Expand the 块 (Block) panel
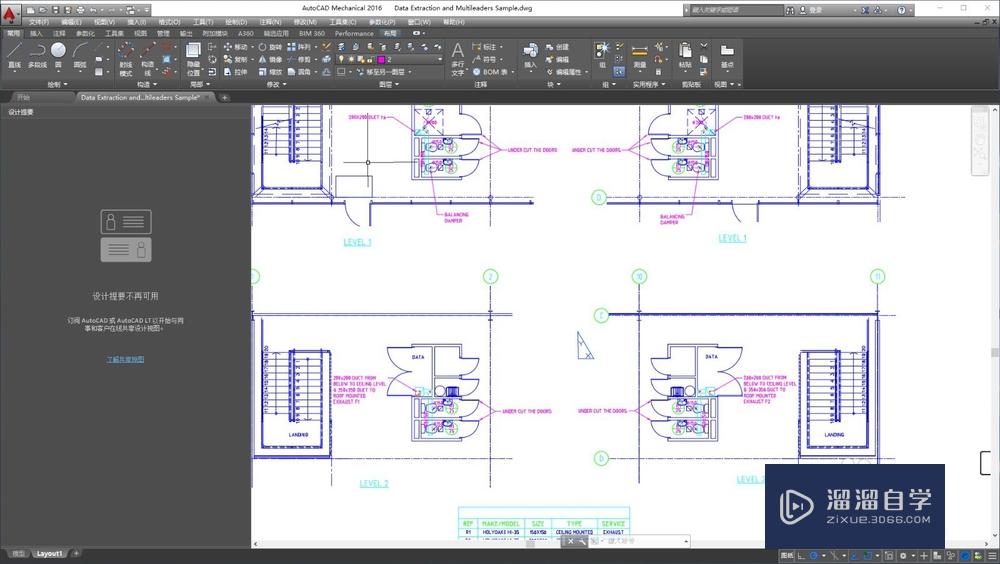The image size is (1000, 564). click(552, 84)
